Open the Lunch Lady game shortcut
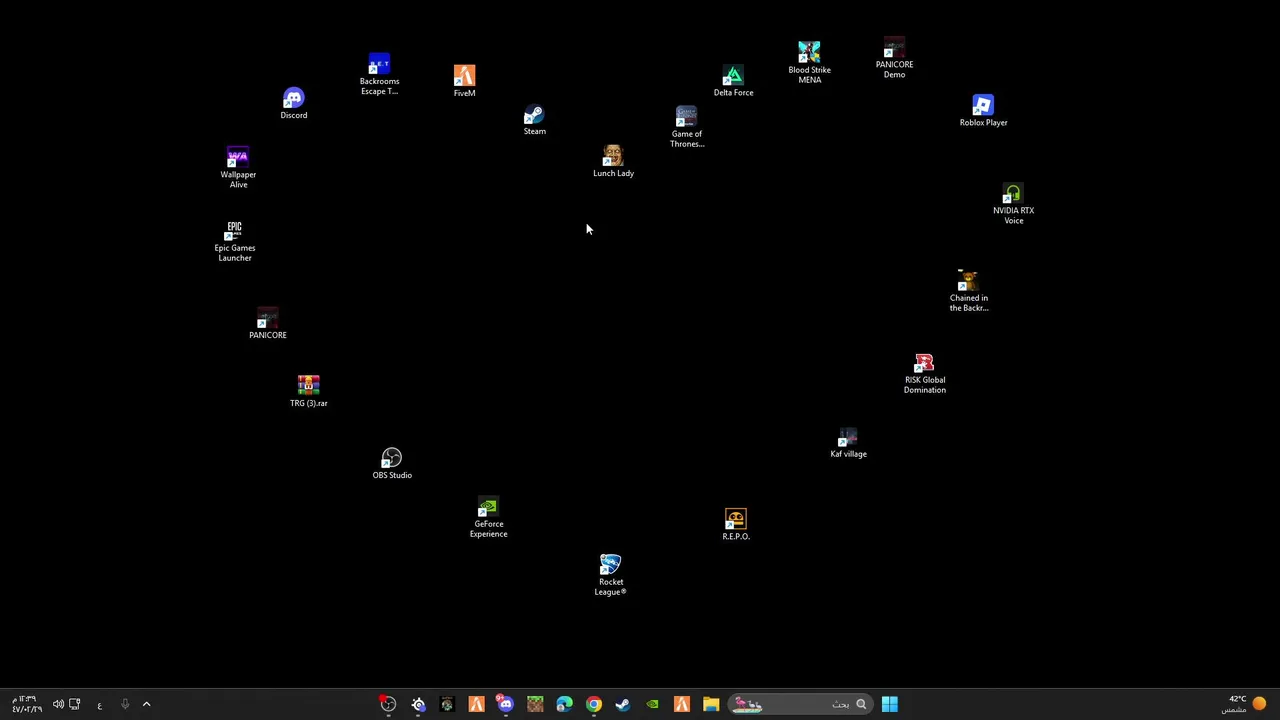Screen dimensions: 1280x720 (613, 161)
